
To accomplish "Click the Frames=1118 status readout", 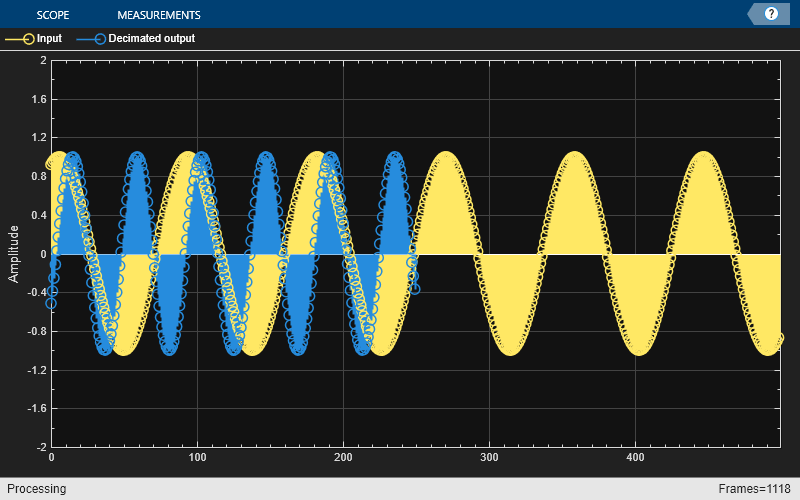I will click(755, 489).
